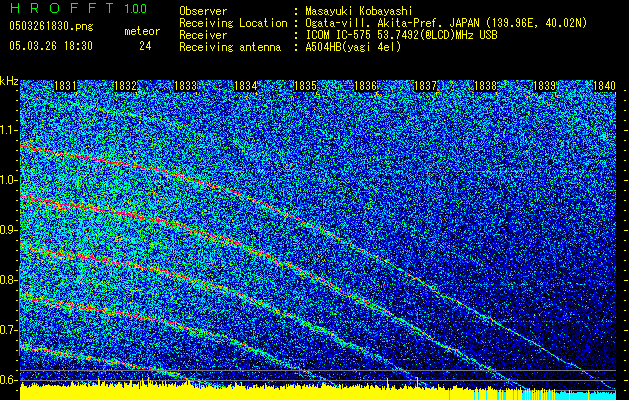Click the Receiving antenna label

230,47
